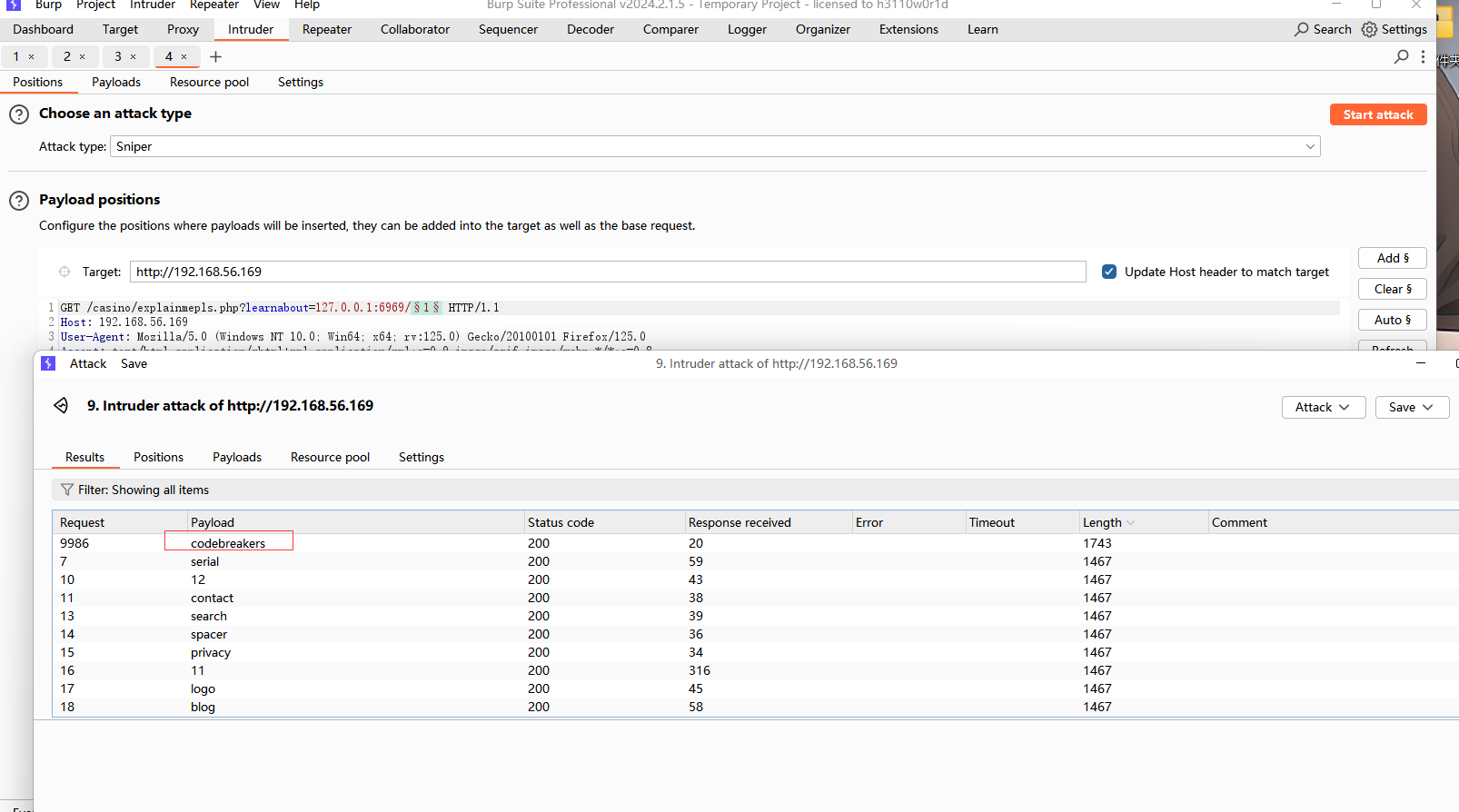Switch to the Proxy tool tab
Image resolution: width=1459 pixels, height=812 pixels.
coord(183,29)
